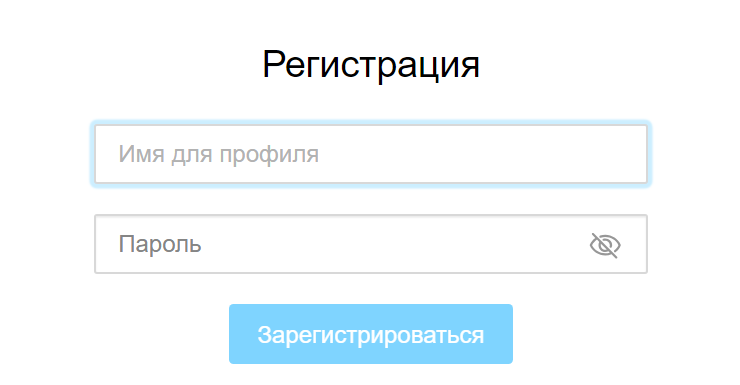
Task: Click the blue-outlined focused input box
Action: tap(371, 154)
